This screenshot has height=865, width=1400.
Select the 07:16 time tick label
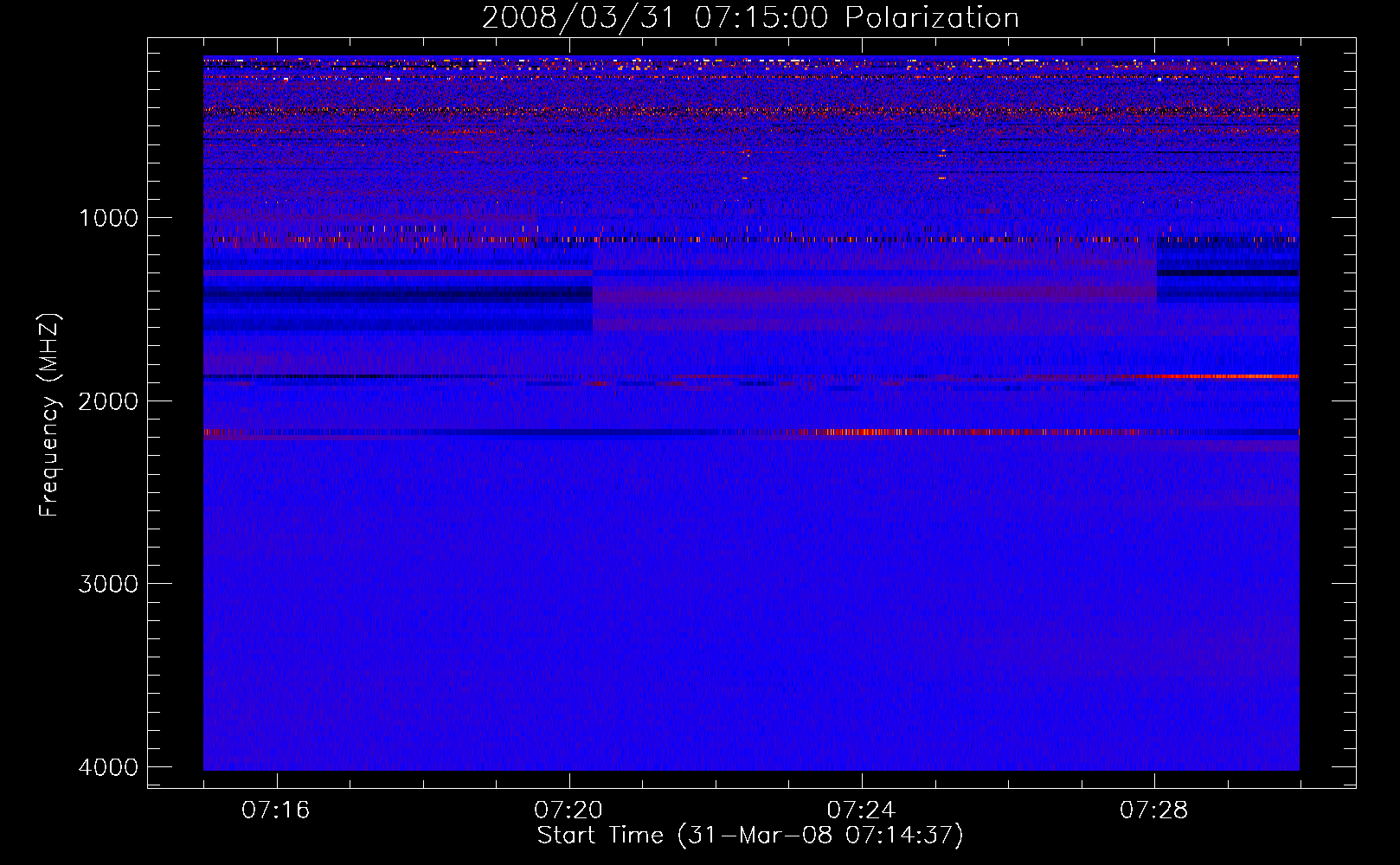(276, 811)
